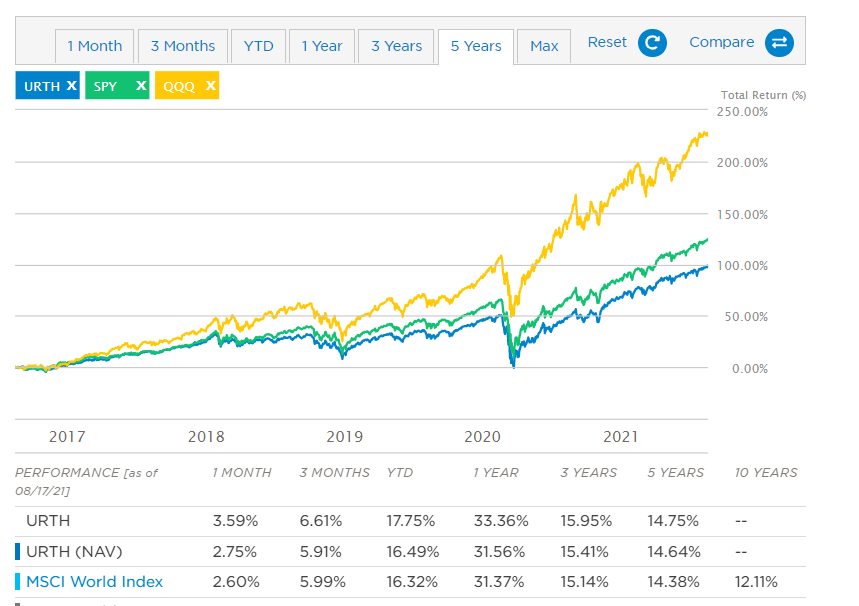Choose the 3 Years range tab
The width and height of the screenshot is (859, 606).
pyautogui.click(x=397, y=47)
